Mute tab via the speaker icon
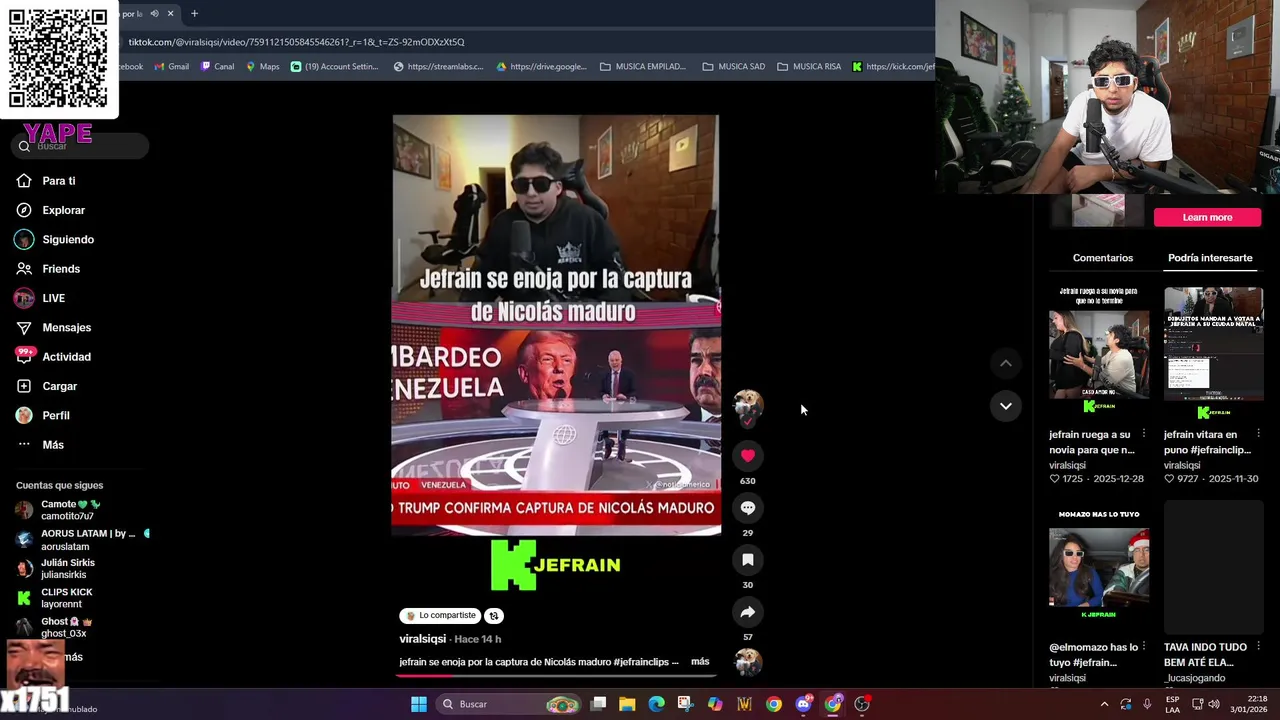The height and width of the screenshot is (720, 1280). point(154,14)
